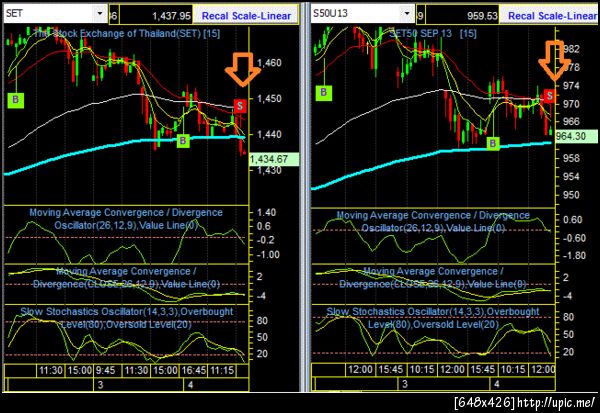Click Recal Scale-Linear above the SET chart
The image size is (600, 413).
[246, 16]
